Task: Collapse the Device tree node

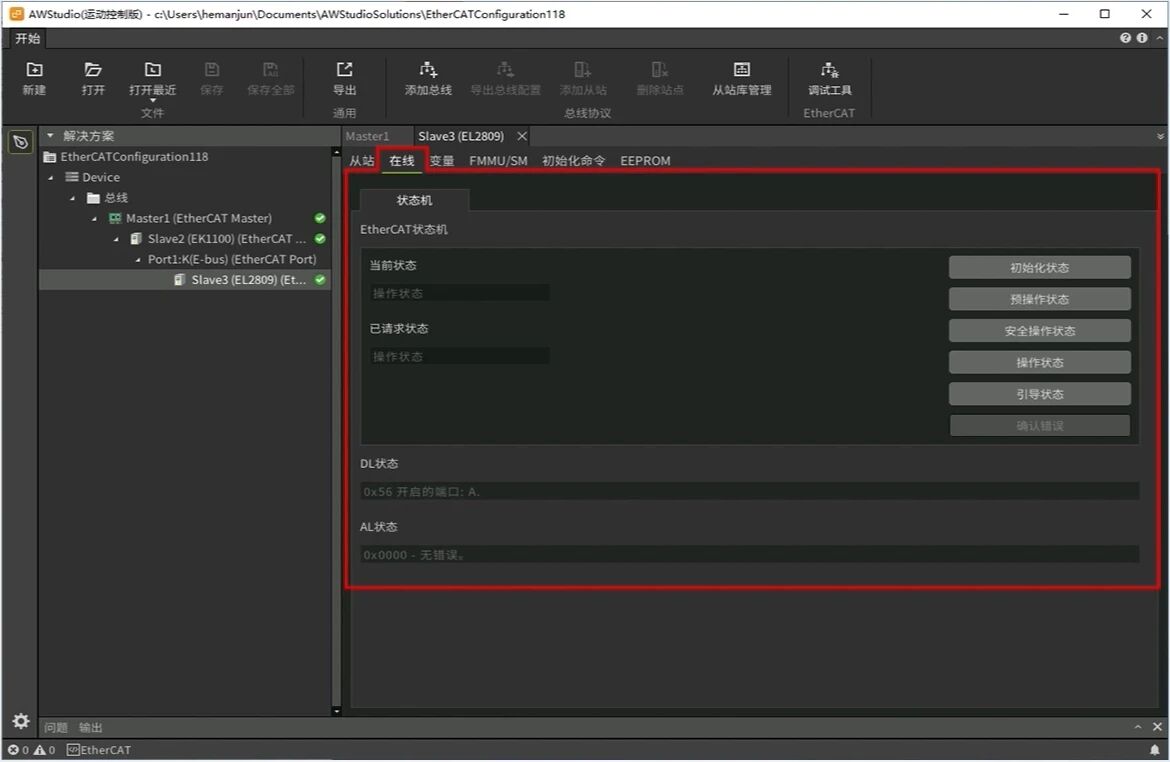Action: tap(51, 177)
